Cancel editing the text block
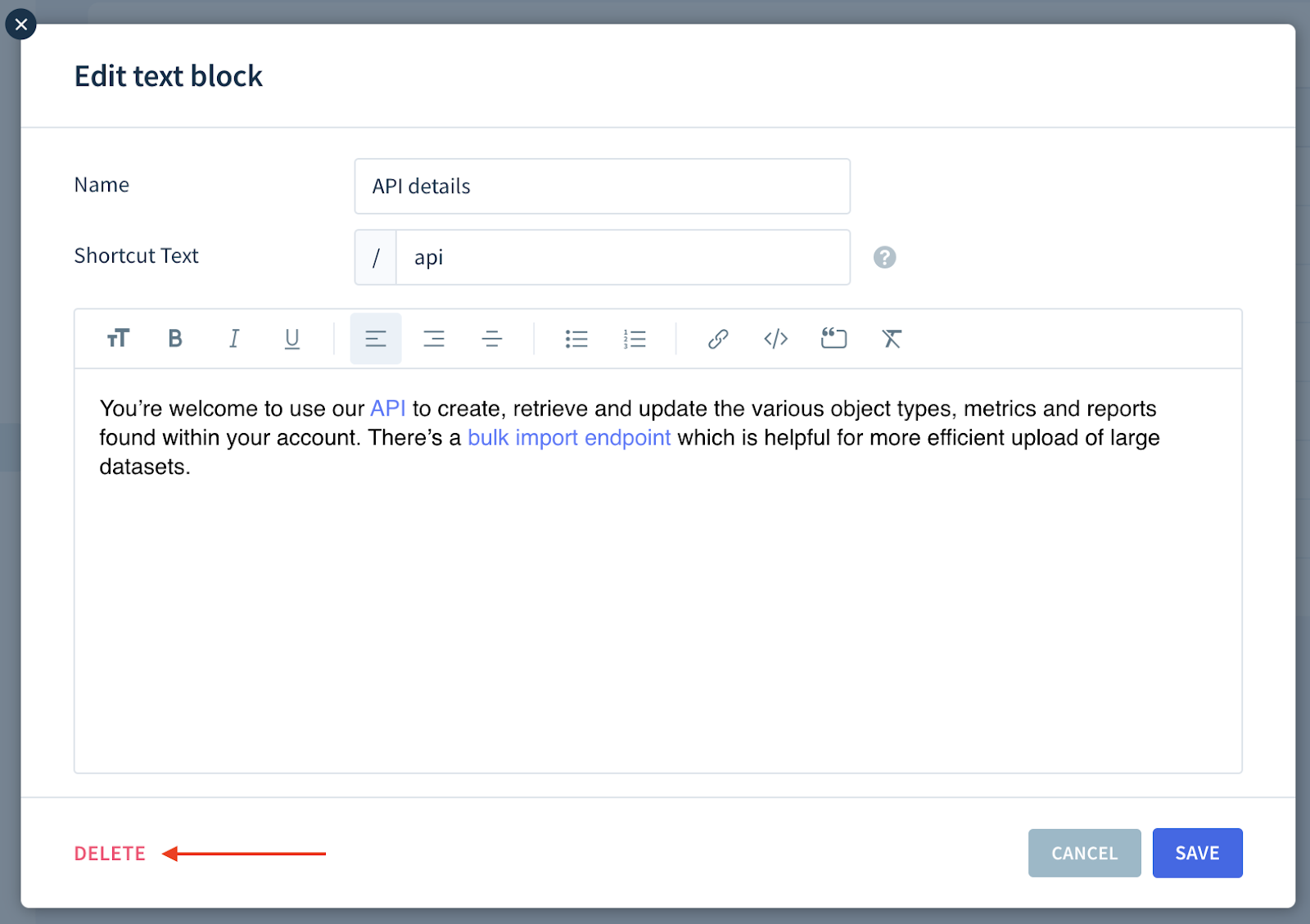The image size is (1310, 924). 1084,853
